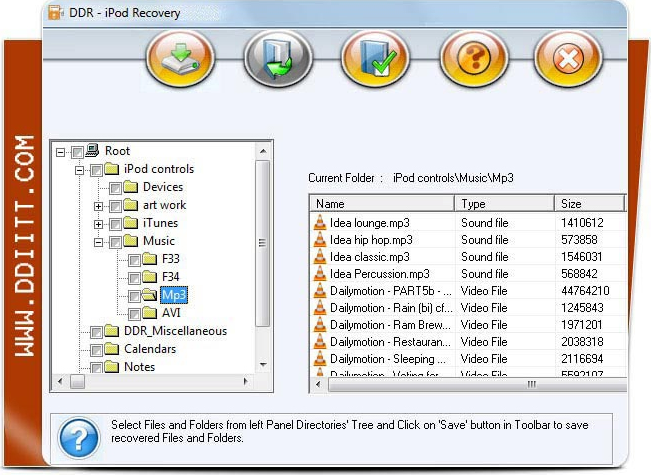Tick the checkbox next to Devices folder

pos(116,188)
